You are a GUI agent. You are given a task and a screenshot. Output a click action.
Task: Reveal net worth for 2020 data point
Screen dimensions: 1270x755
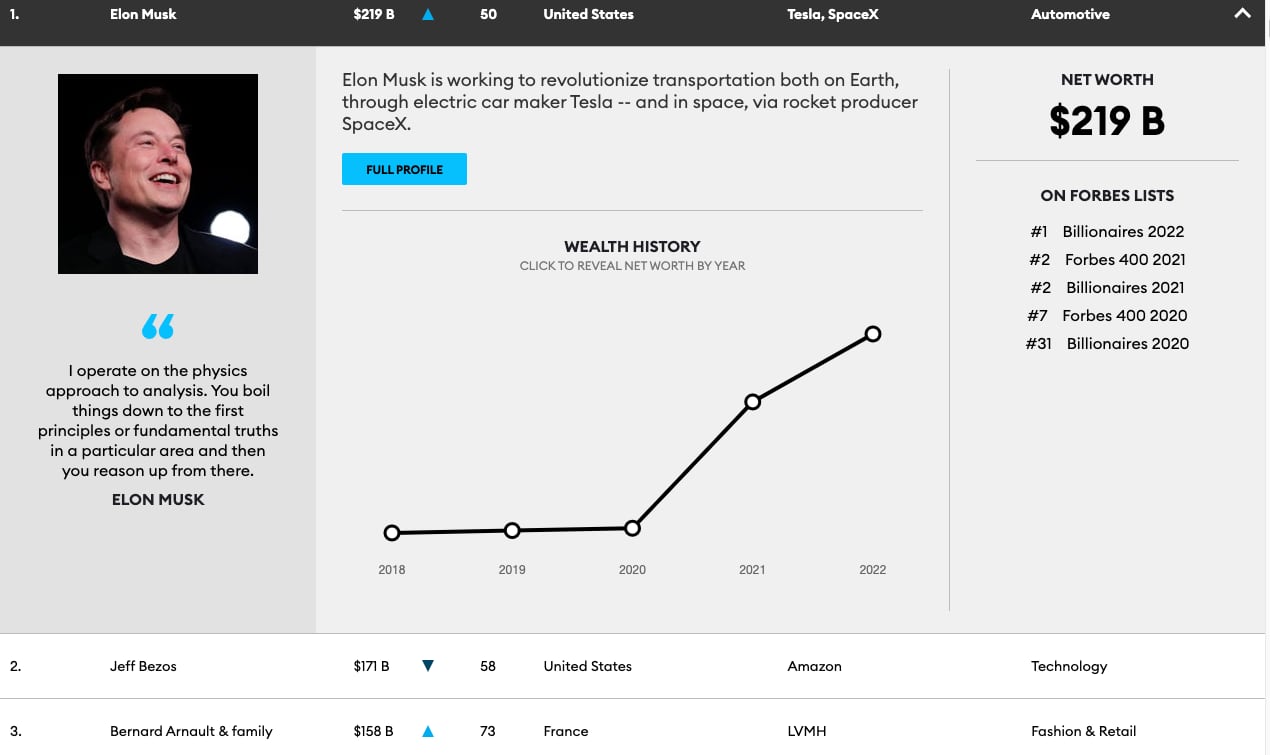coord(632,528)
